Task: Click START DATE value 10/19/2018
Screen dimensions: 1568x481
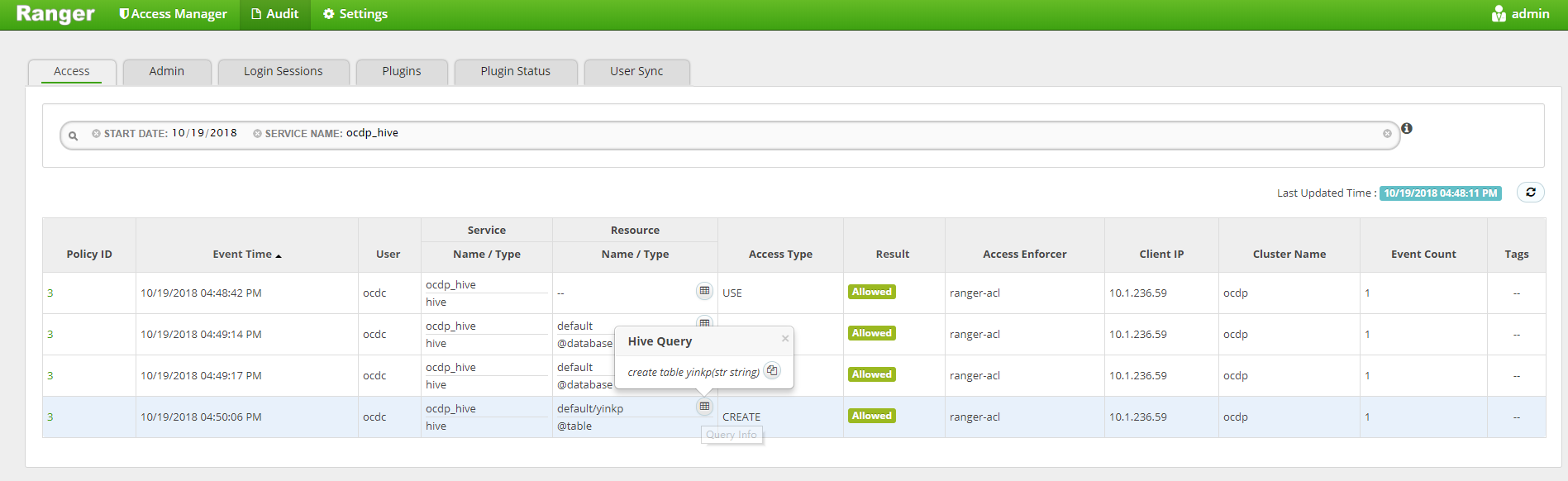Action: coord(204,133)
